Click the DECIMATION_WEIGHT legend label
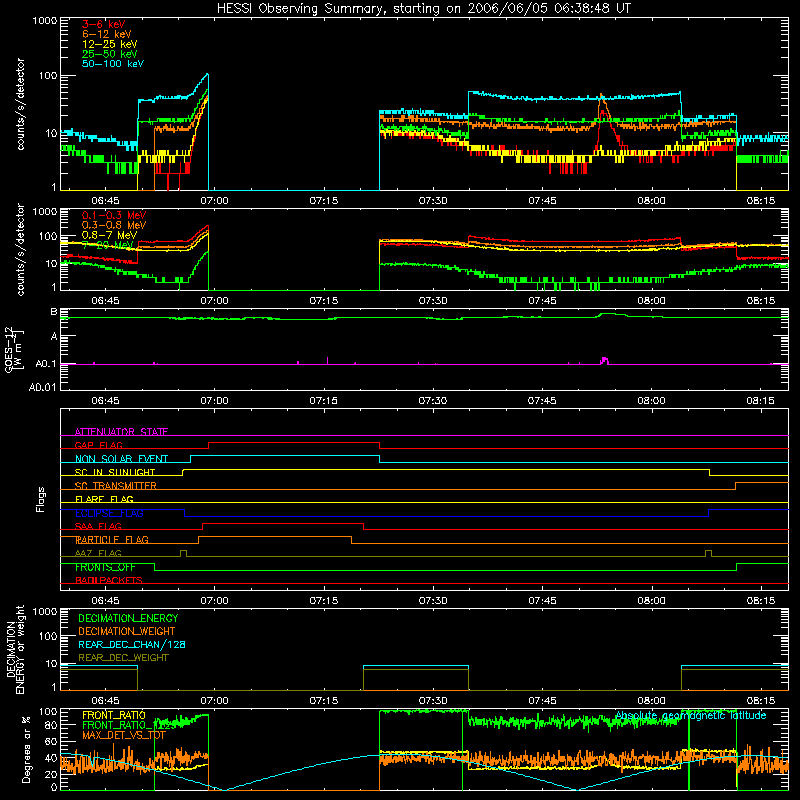800x800 pixels. pos(127,631)
